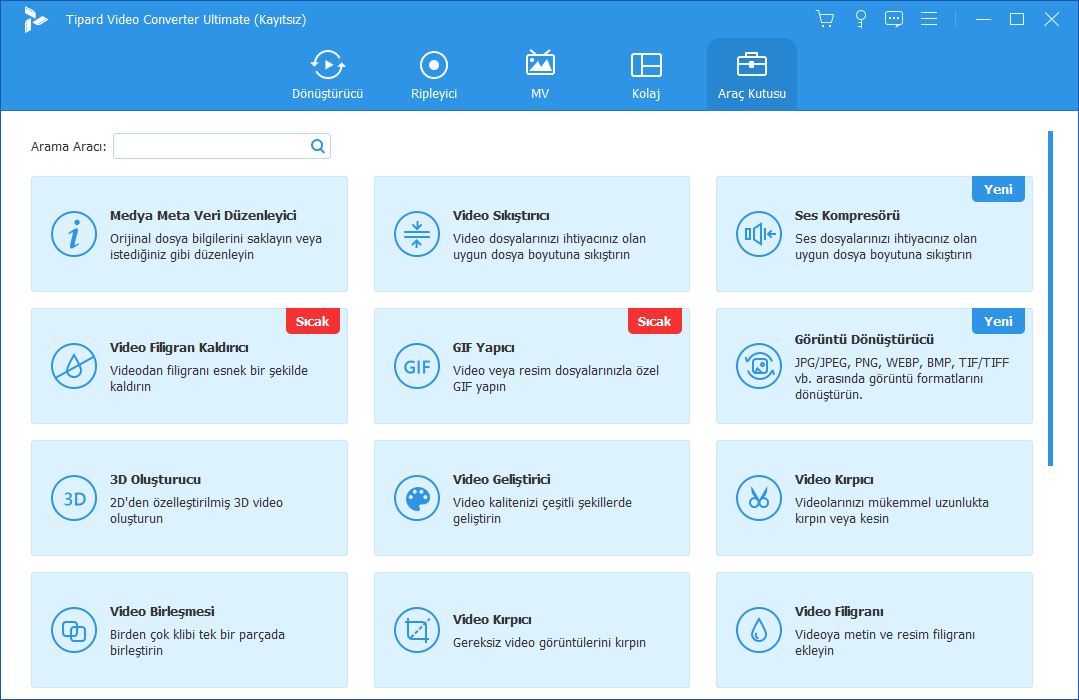Viewport: 1079px width, 700px height.
Task: Open the GIF Yapıcı tool title
Action: 483,348
